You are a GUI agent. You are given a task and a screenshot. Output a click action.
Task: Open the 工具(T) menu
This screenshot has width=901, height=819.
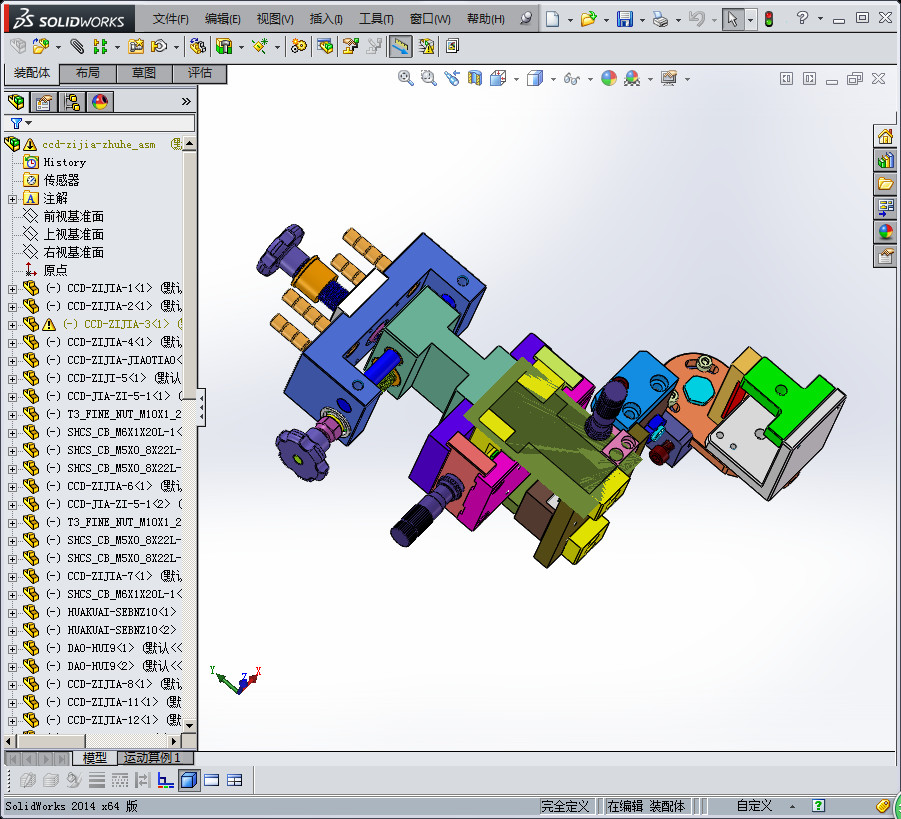click(376, 19)
